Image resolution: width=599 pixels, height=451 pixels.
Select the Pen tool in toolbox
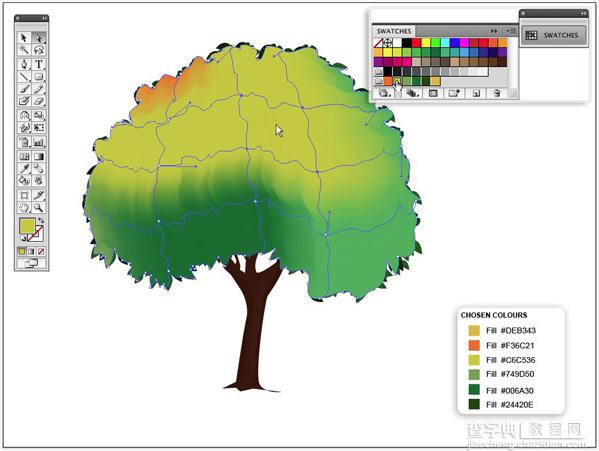[x=24, y=64]
